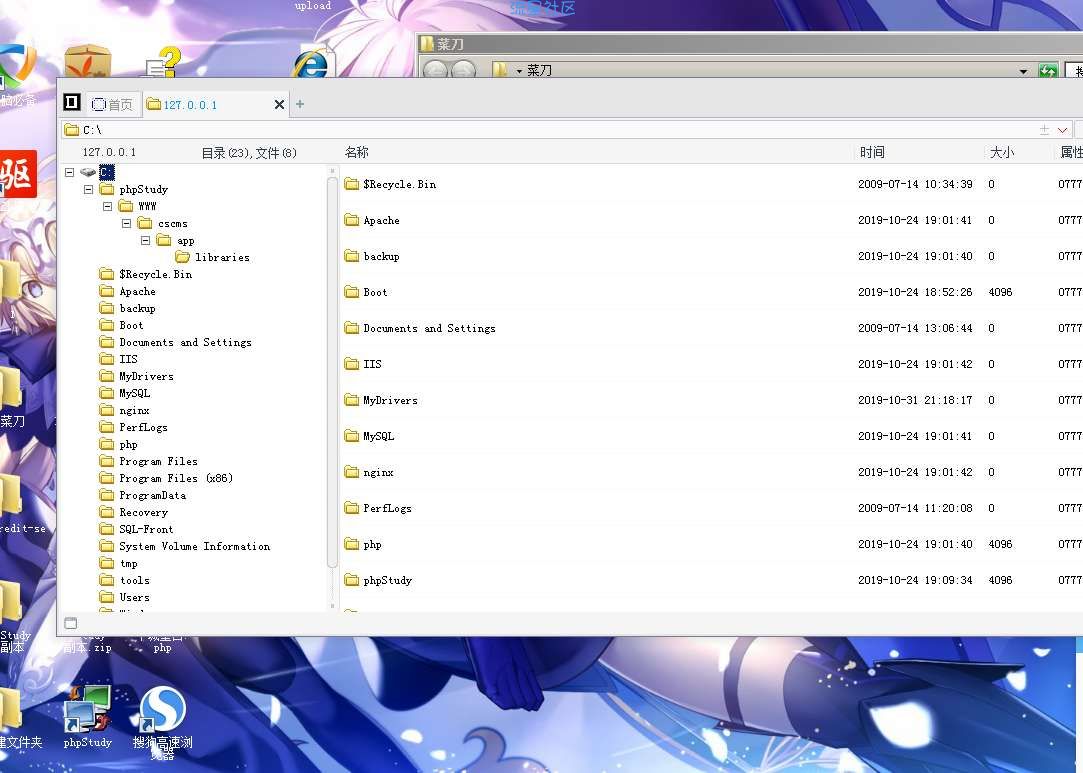Click the Apache folder icon in file list

point(351,220)
